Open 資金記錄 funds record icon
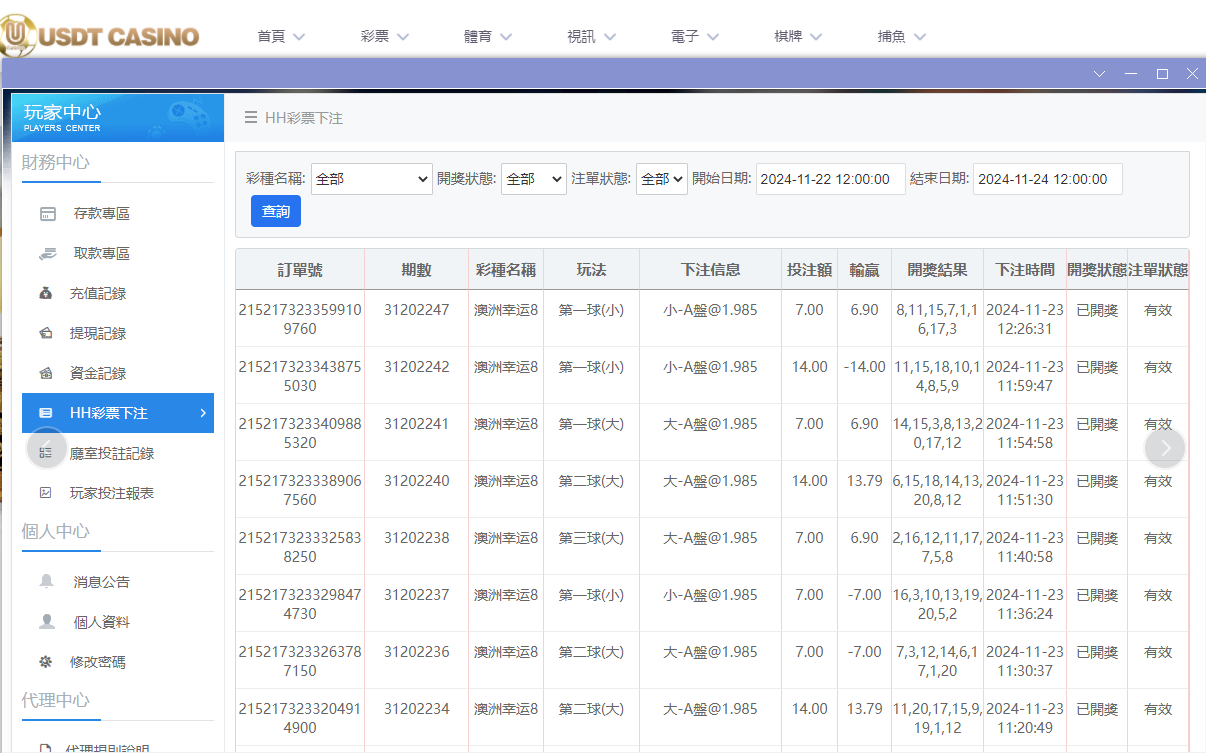Image resolution: width=1206 pixels, height=753 pixels. point(47,373)
